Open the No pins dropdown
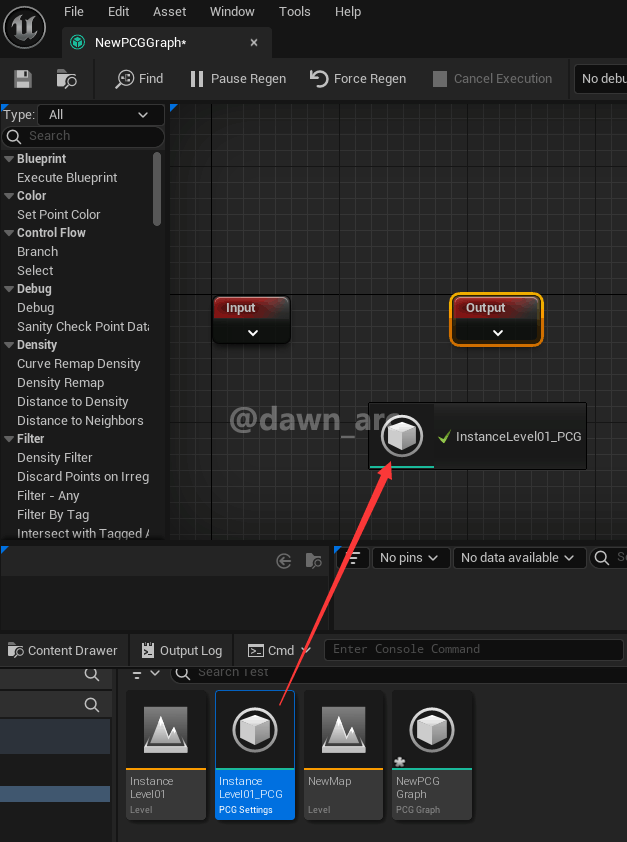 point(410,558)
